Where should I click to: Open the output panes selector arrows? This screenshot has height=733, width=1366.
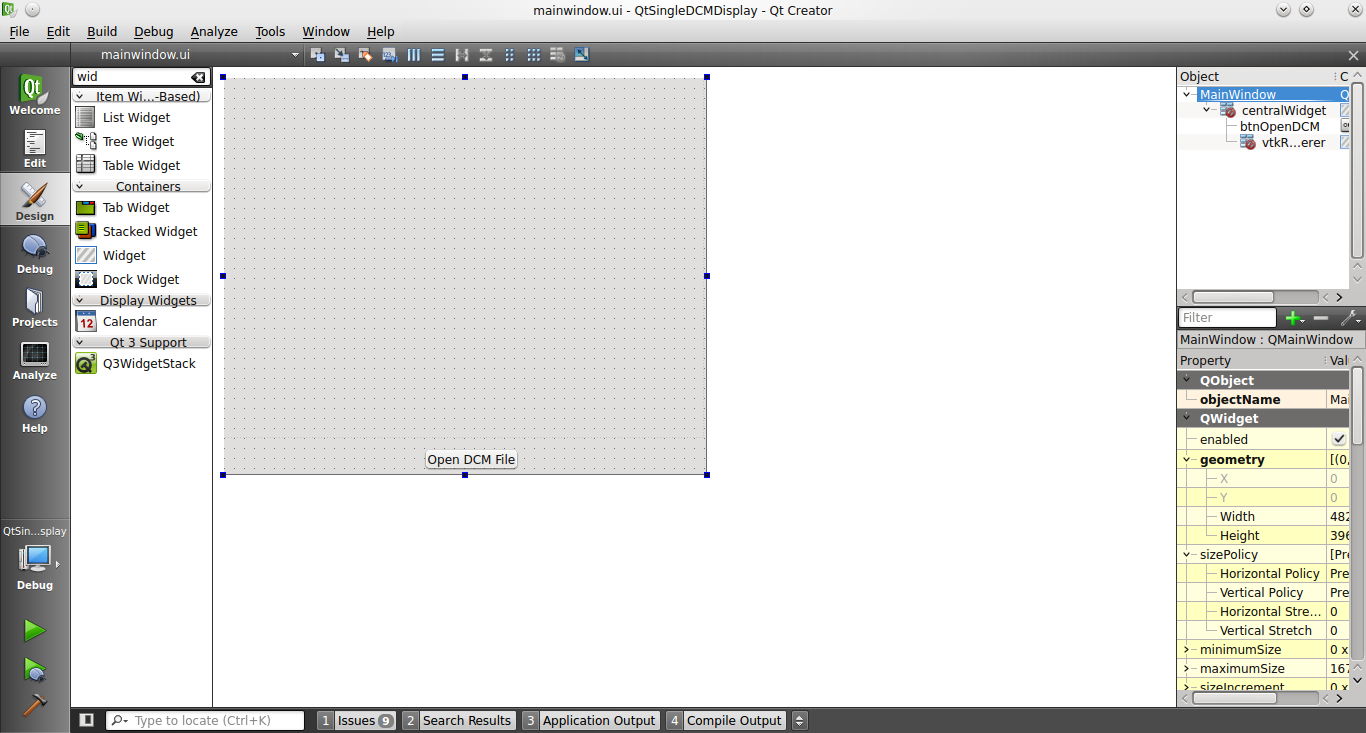point(799,720)
